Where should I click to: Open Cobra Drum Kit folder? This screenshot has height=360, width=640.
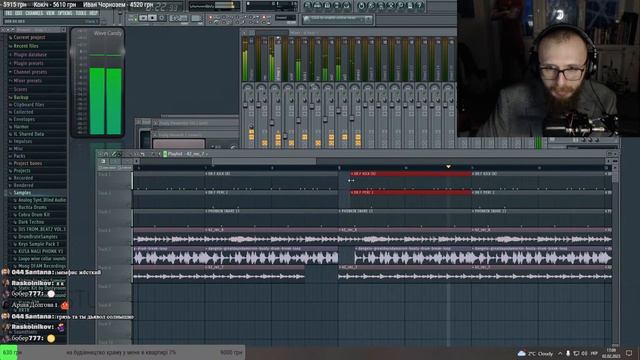33,215
